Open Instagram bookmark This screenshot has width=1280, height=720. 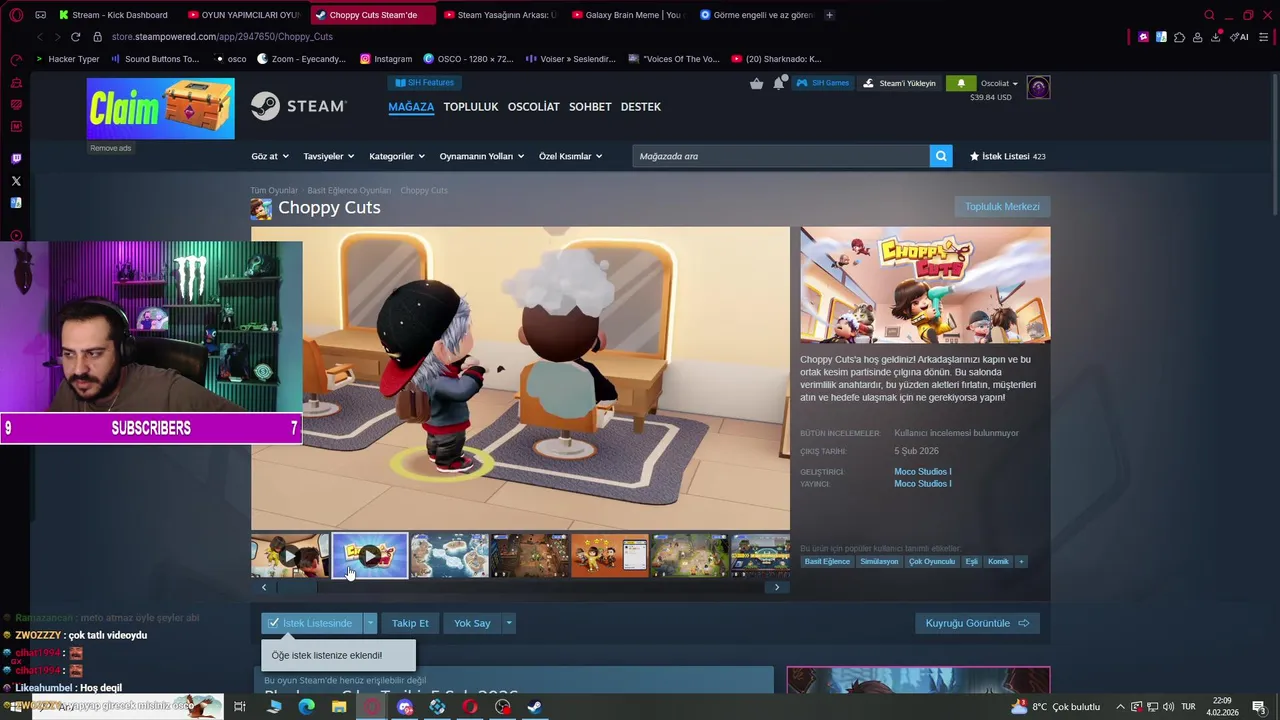pyautogui.click(x=386, y=59)
